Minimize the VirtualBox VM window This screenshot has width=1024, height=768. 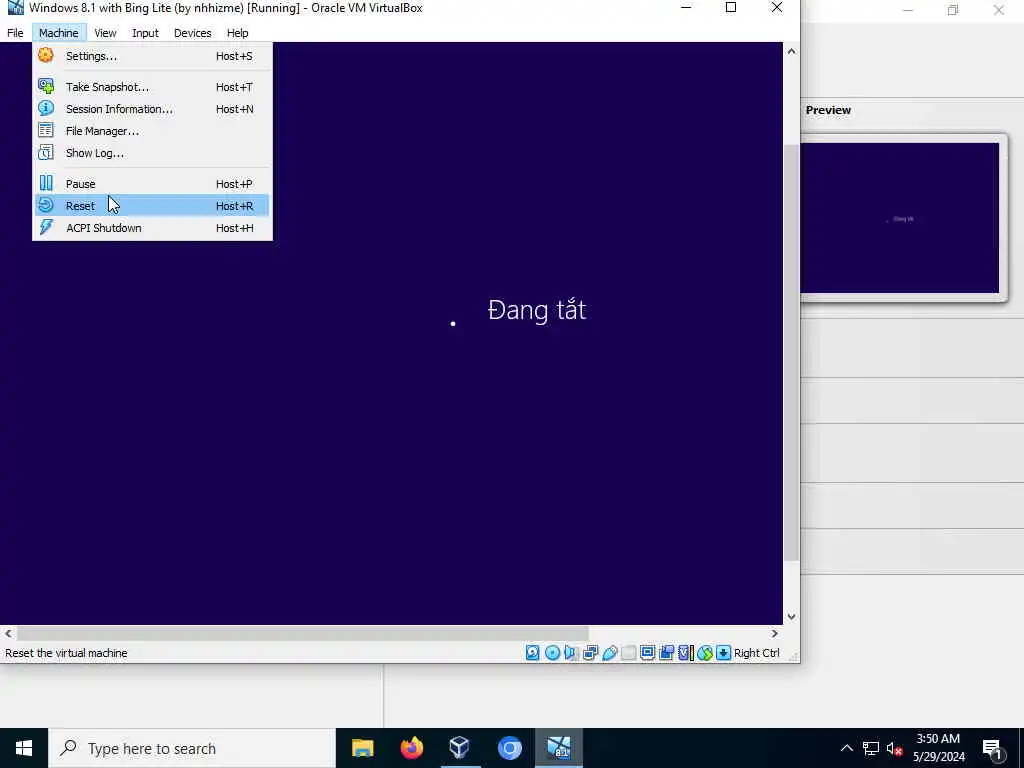pyautogui.click(x=686, y=8)
